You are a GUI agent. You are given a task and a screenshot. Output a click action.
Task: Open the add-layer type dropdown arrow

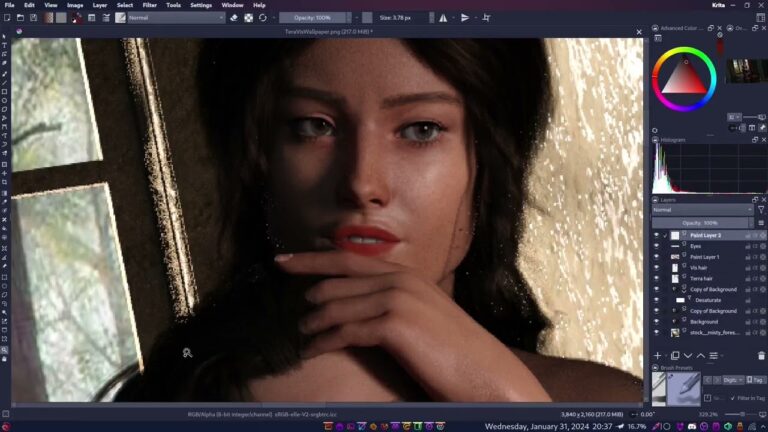[x=666, y=356]
